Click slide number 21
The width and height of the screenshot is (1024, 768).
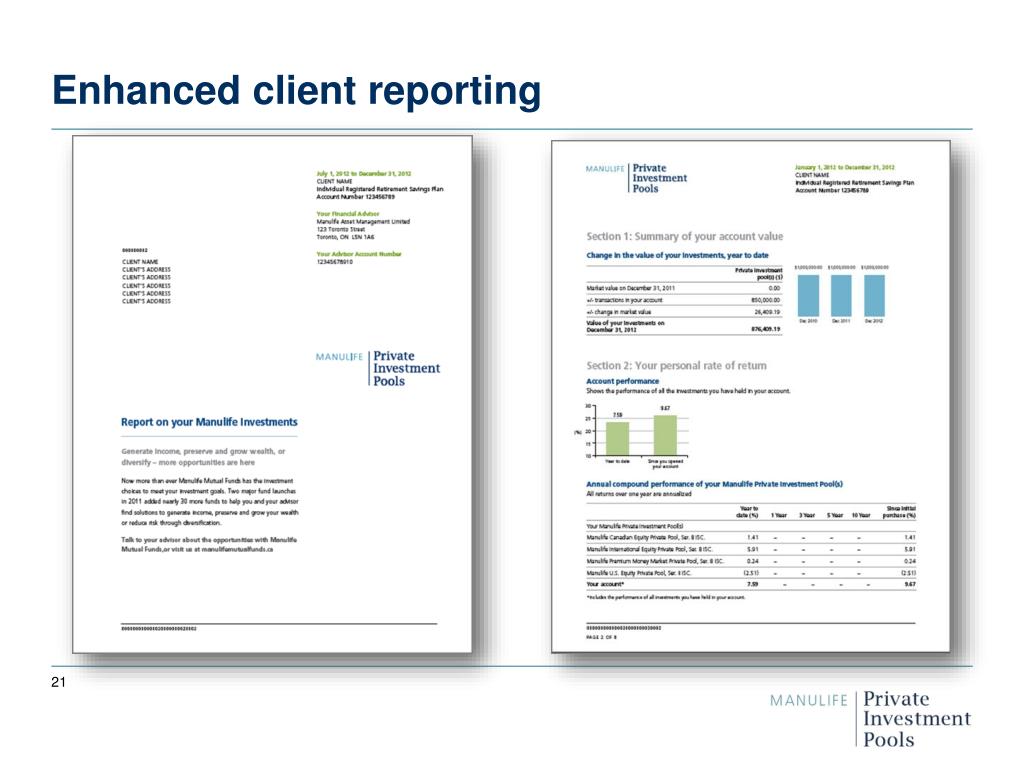58,682
